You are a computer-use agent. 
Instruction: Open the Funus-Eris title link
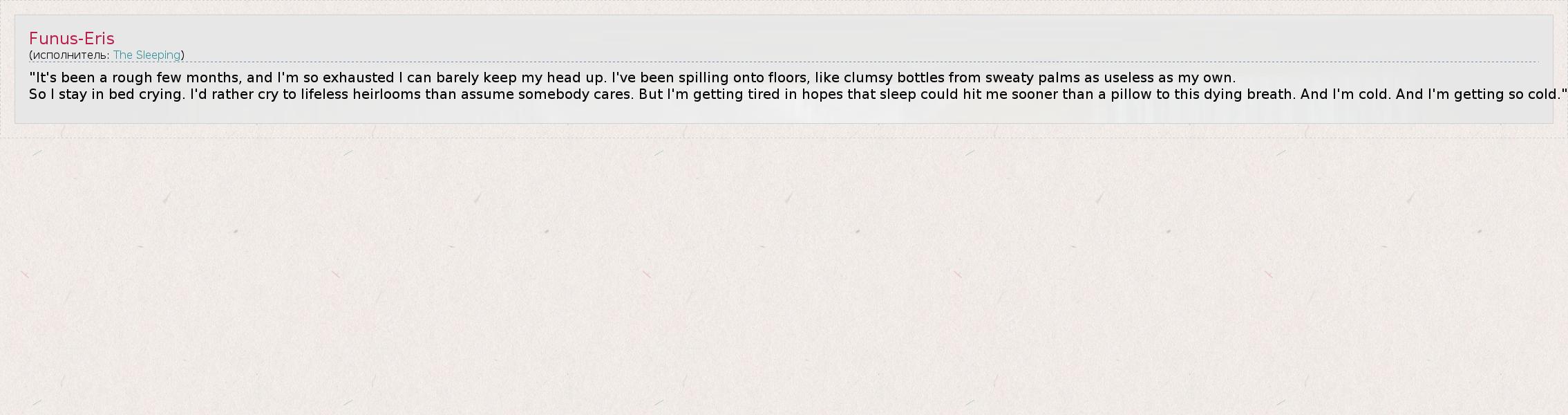[x=71, y=39]
